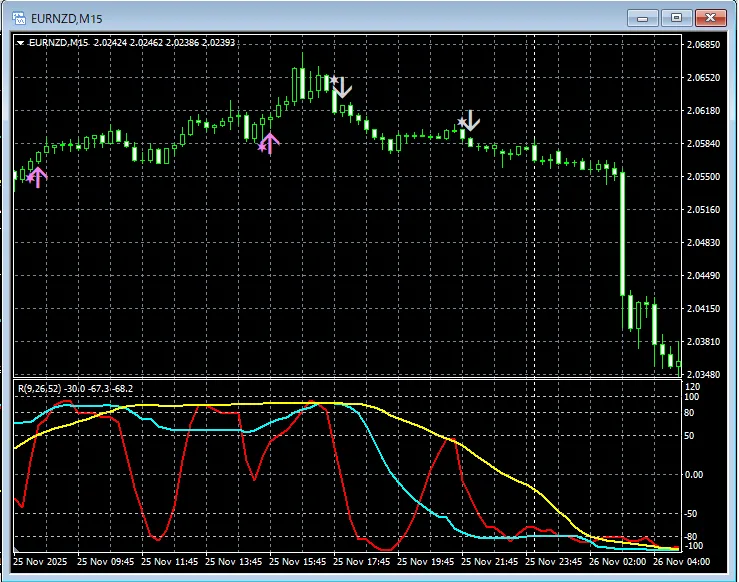Click the white down-arrow signal near 21:45
This screenshot has height=582, width=739.
(469, 121)
